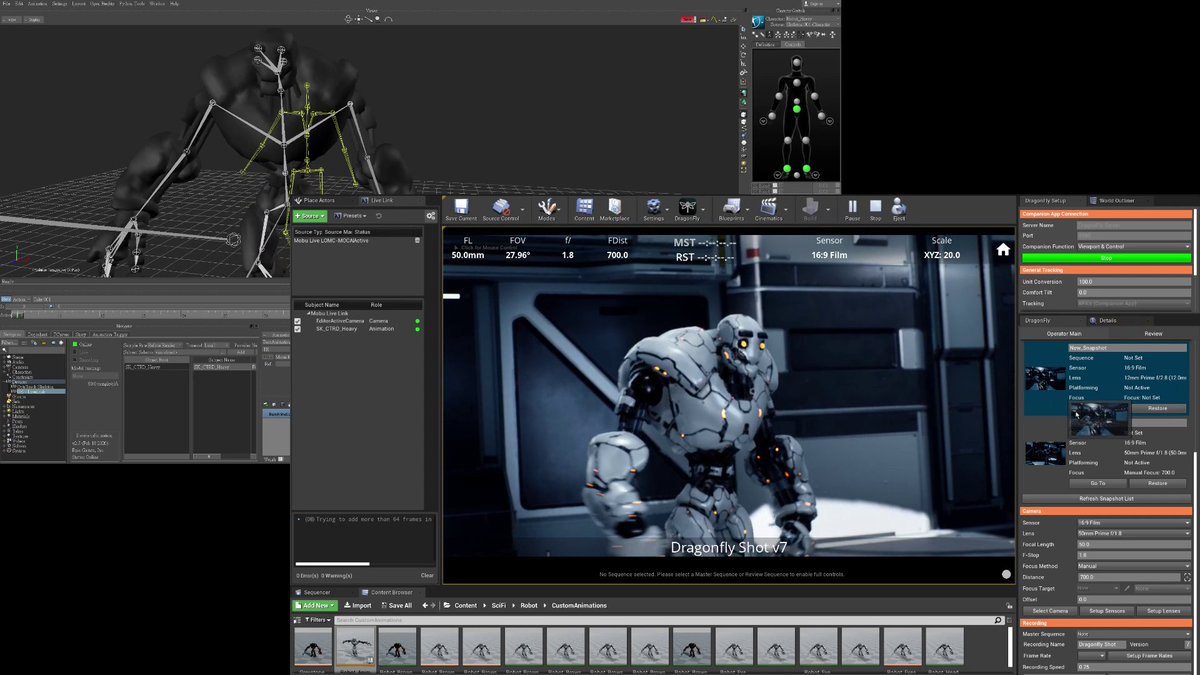The height and width of the screenshot is (675, 1200).
Task: Click the Distance input field
Action: click(1128, 577)
